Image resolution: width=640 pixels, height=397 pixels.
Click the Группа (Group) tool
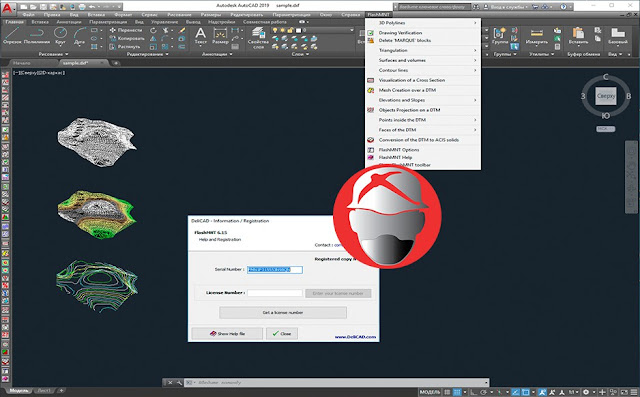(x=500, y=36)
